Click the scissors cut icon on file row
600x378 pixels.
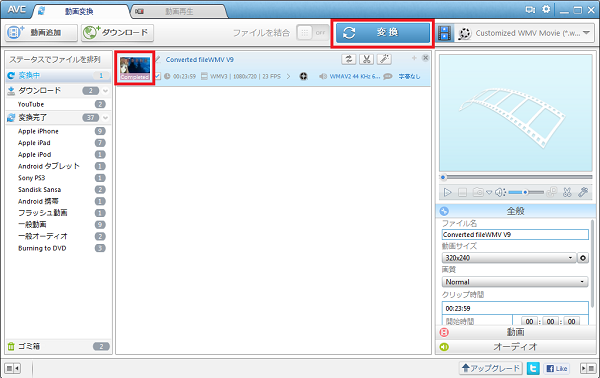coord(366,59)
